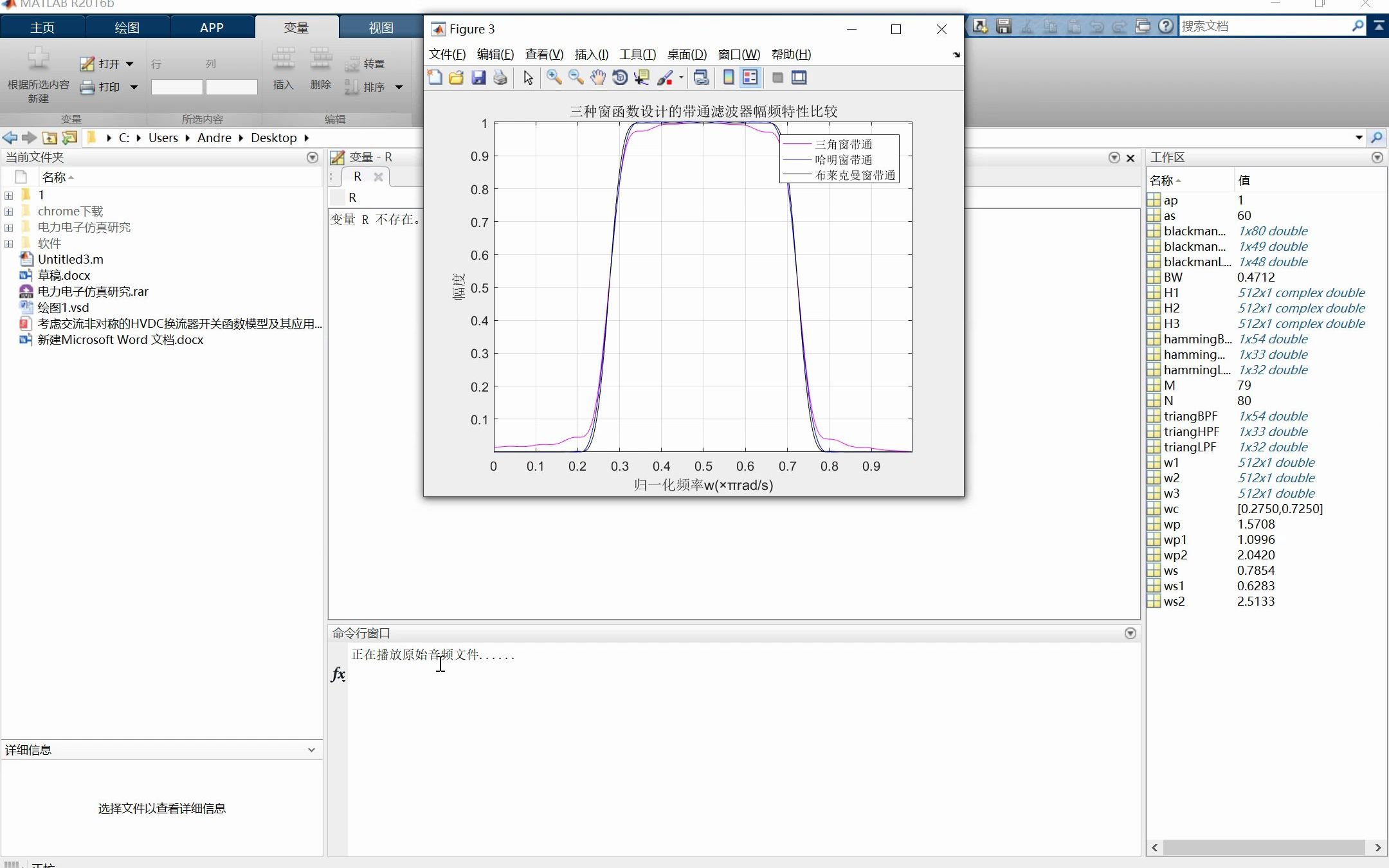The image size is (1389, 868).
Task: Enable the Data Cursor tool
Action: tap(642, 78)
